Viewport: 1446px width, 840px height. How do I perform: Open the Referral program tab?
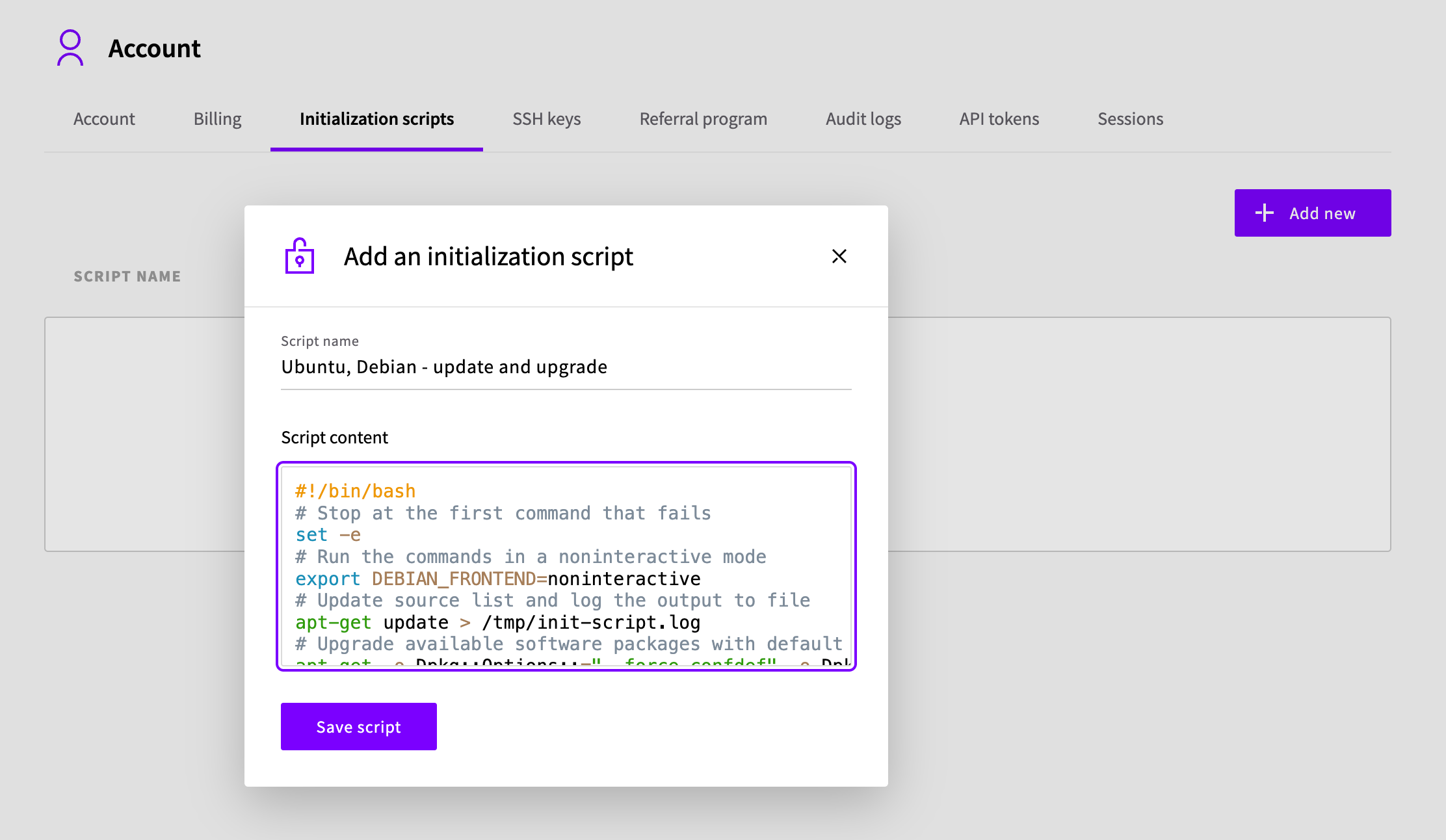(703, 119)
